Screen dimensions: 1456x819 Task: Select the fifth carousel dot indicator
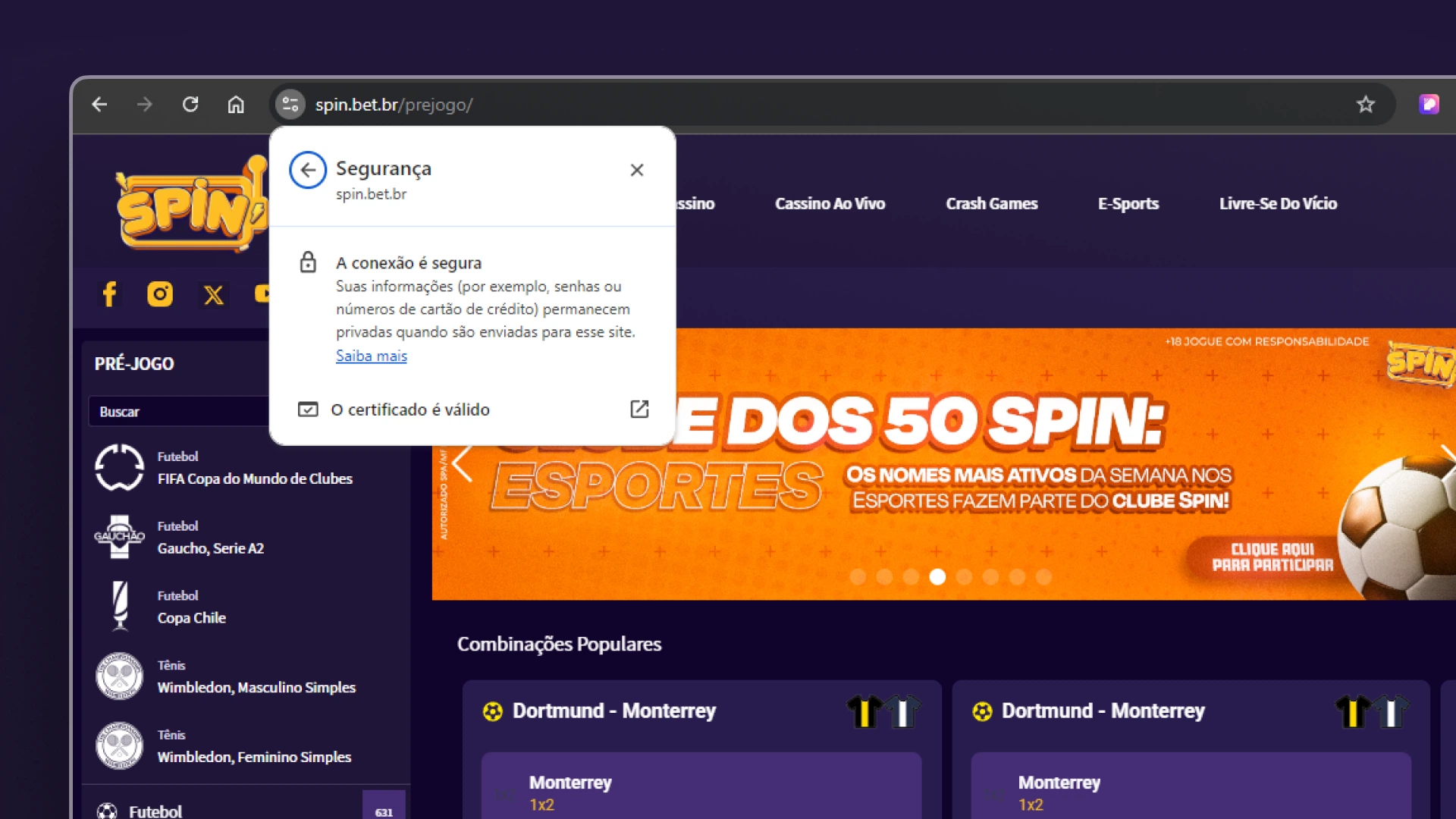click(964, 577)
